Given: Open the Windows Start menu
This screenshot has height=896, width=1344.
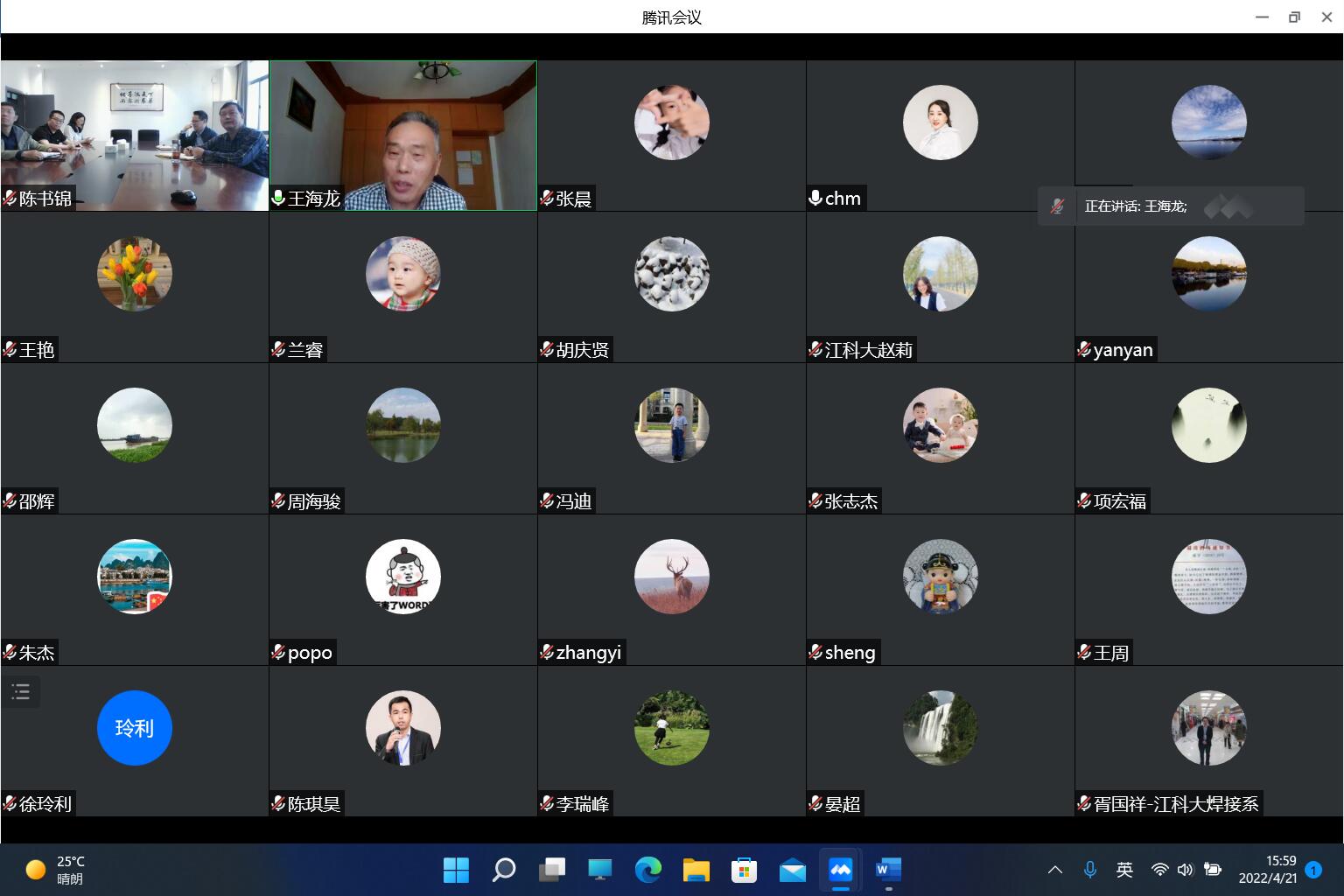Looking at the screenshot, I should point(456,870).
